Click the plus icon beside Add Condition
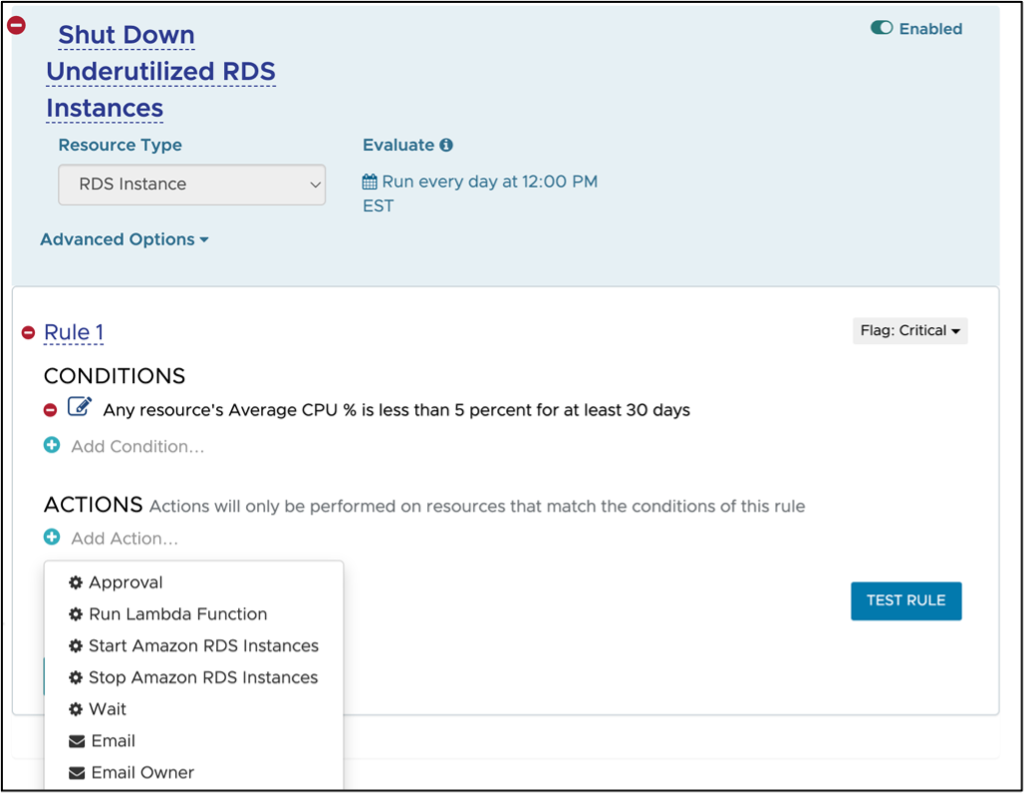Screen dimensions: 1026x797 pos(52,446)
